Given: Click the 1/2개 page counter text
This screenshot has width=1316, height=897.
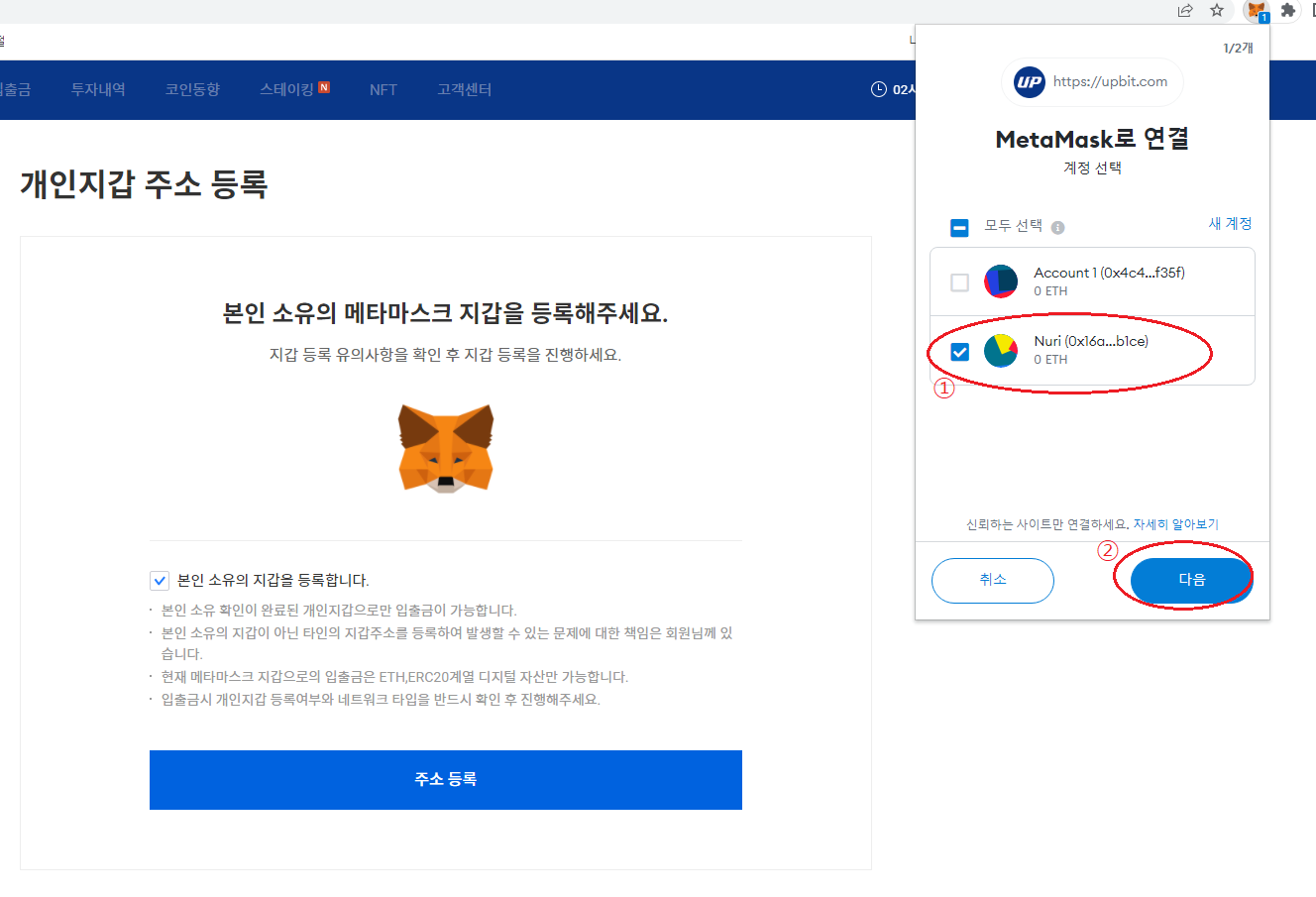Looking at the screenshot, I should tap(1239, 48).
